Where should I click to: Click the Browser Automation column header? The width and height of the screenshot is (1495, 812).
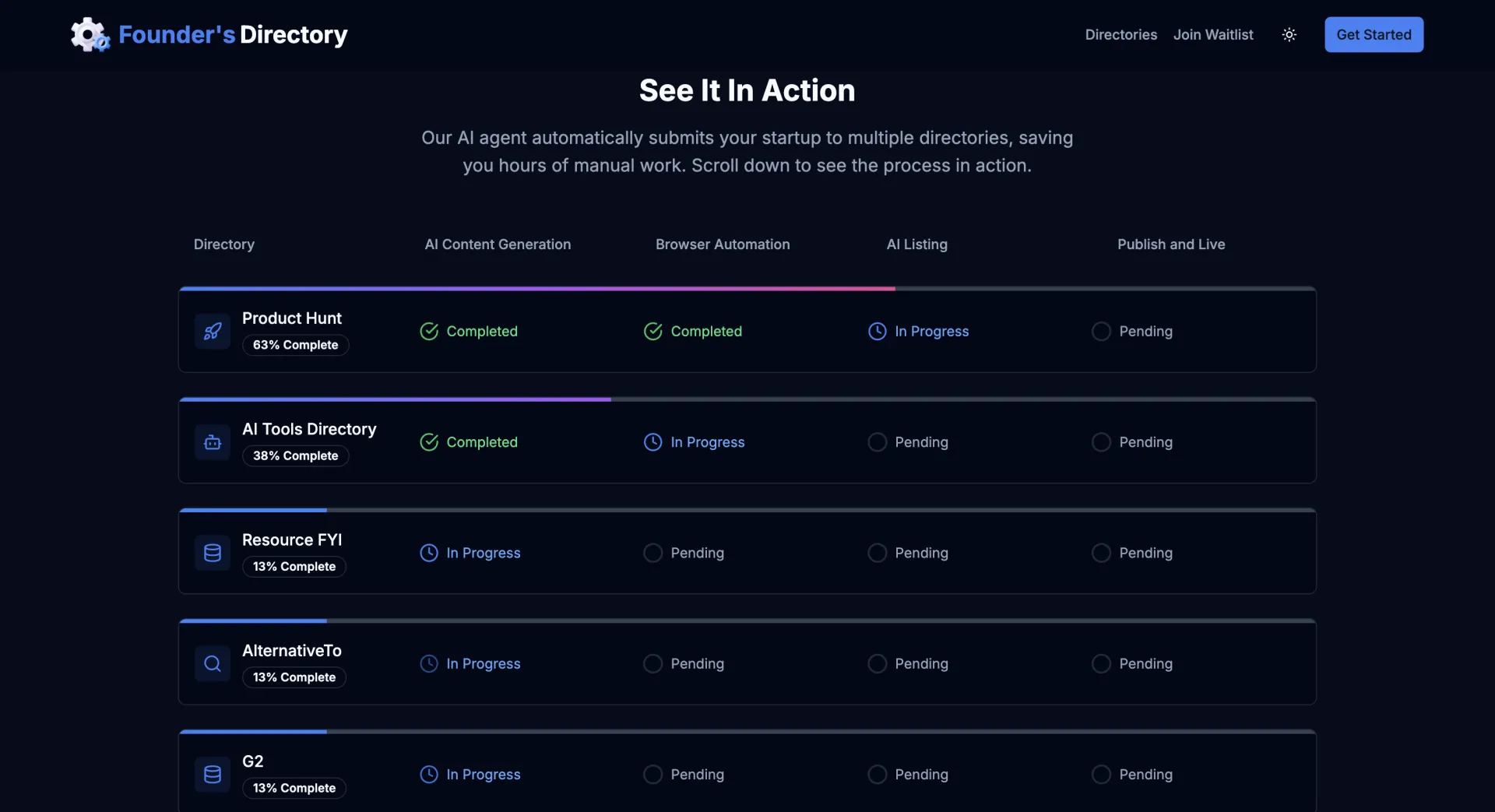coord(722,244)
